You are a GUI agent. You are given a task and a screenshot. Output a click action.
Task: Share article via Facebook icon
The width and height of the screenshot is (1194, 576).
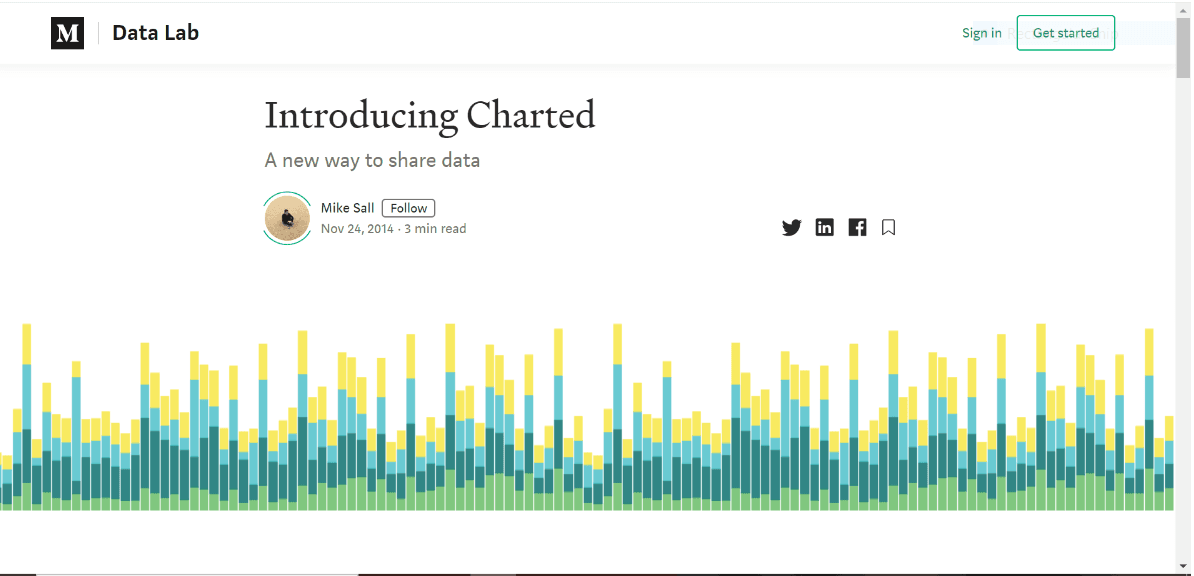click(857, 227)
